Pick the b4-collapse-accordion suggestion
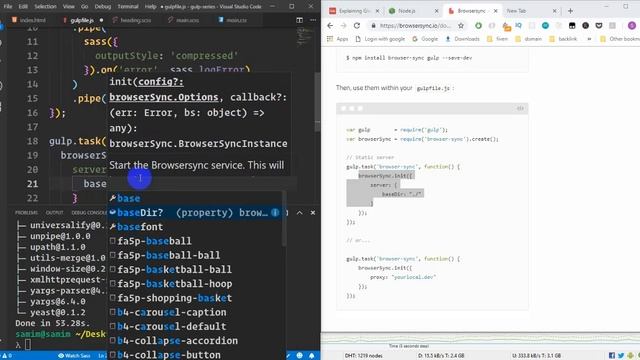Screen dimensions: 640x360 [195, 341]
